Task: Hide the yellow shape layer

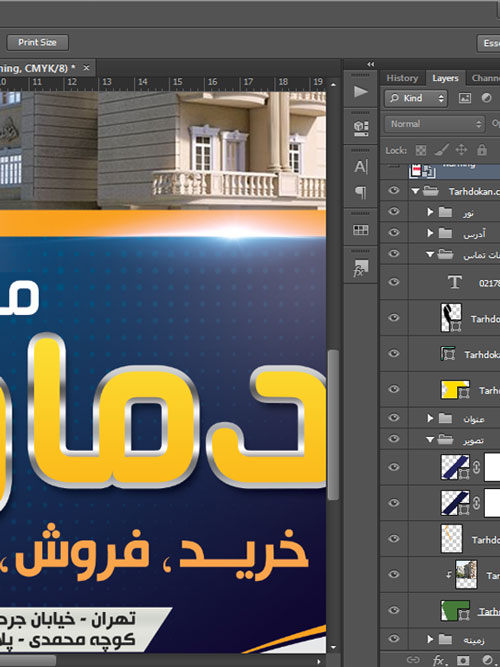Action: coord(394,389)
